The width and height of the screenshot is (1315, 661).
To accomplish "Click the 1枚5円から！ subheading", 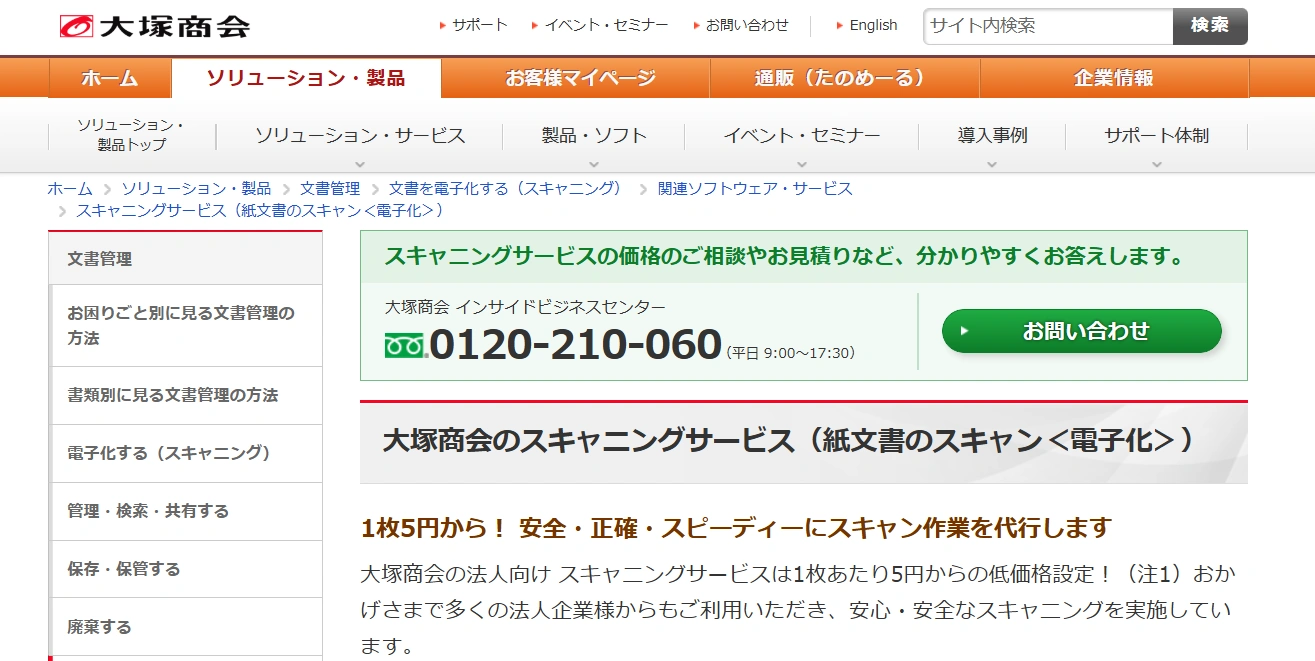I will tap(736, 527).
